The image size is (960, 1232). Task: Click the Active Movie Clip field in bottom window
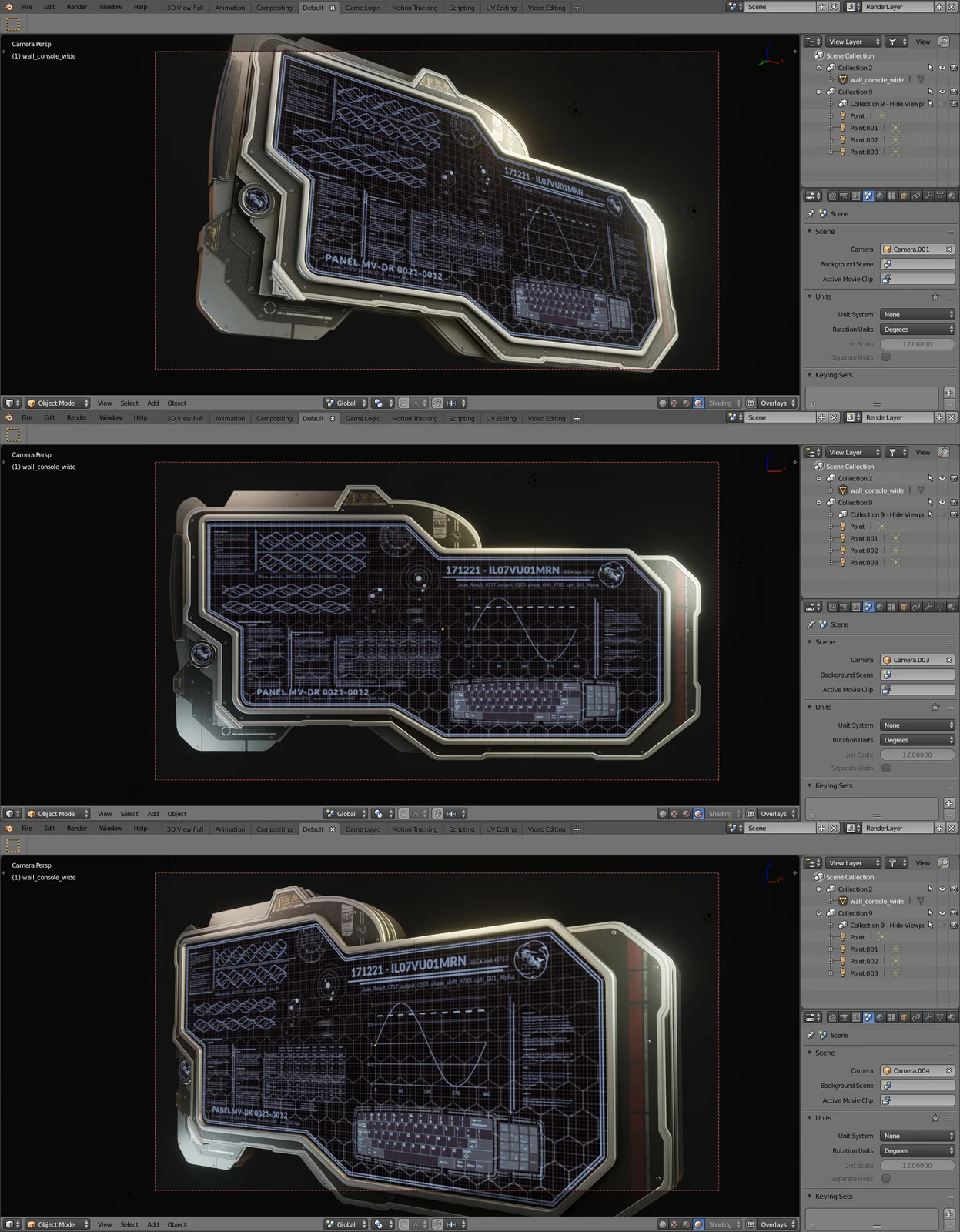click(x=918, y=1100)
